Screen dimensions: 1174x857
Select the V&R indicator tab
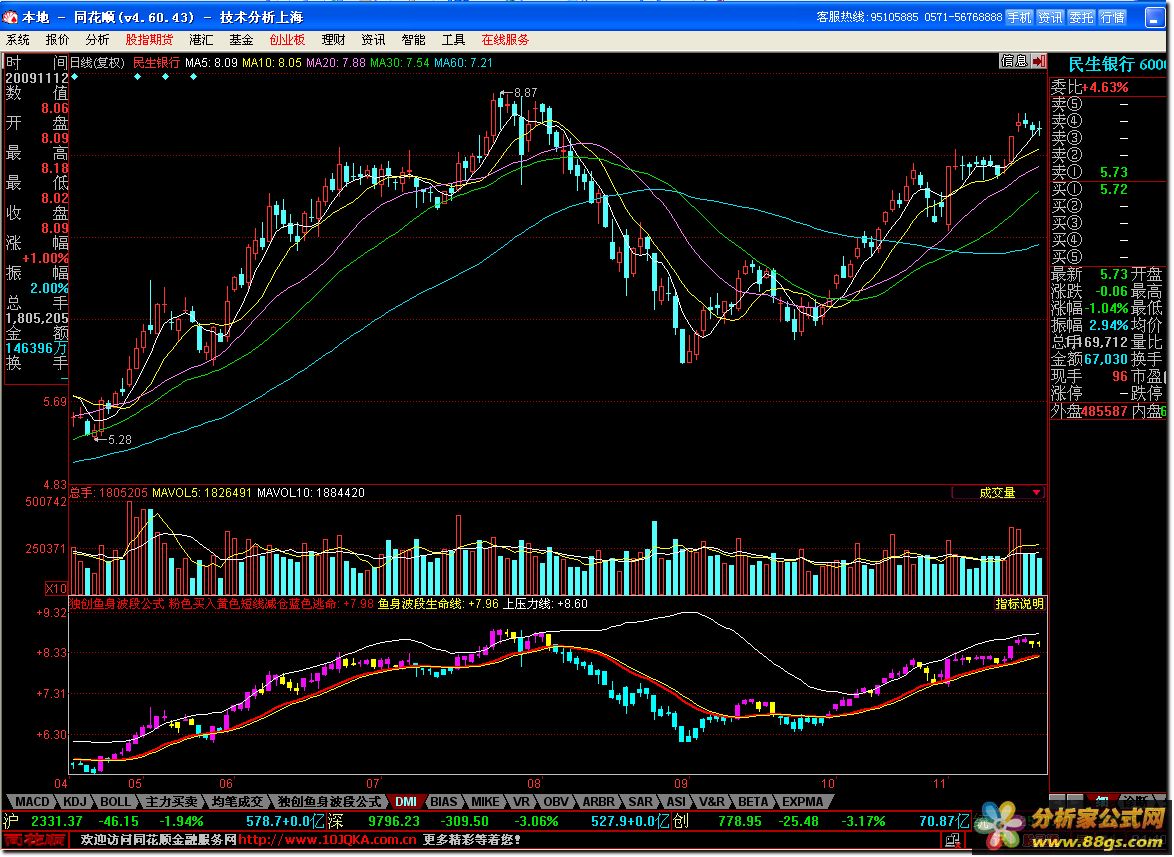click(711, 802)
